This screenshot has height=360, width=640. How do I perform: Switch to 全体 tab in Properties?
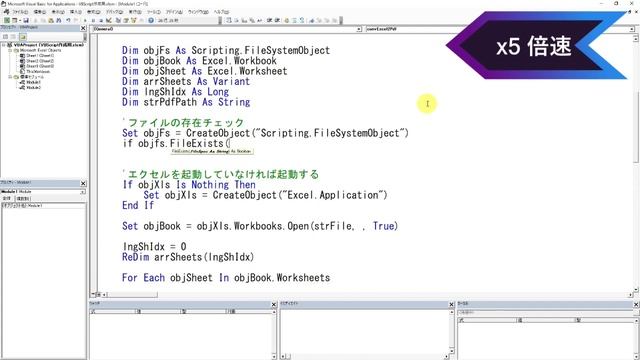(7, 198)
